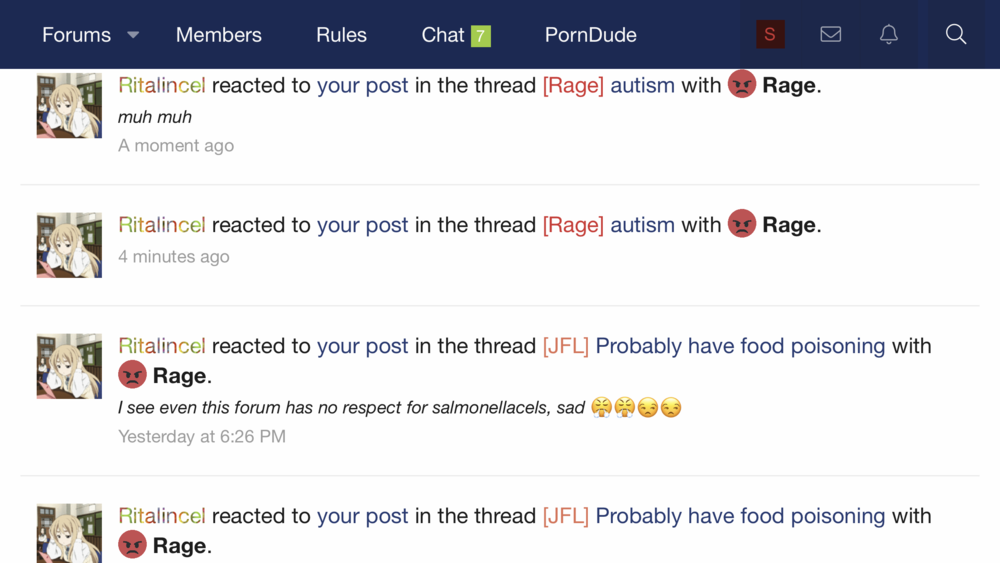
Task: Click the Rage emoji in the last alert
Action: (132, 546)
